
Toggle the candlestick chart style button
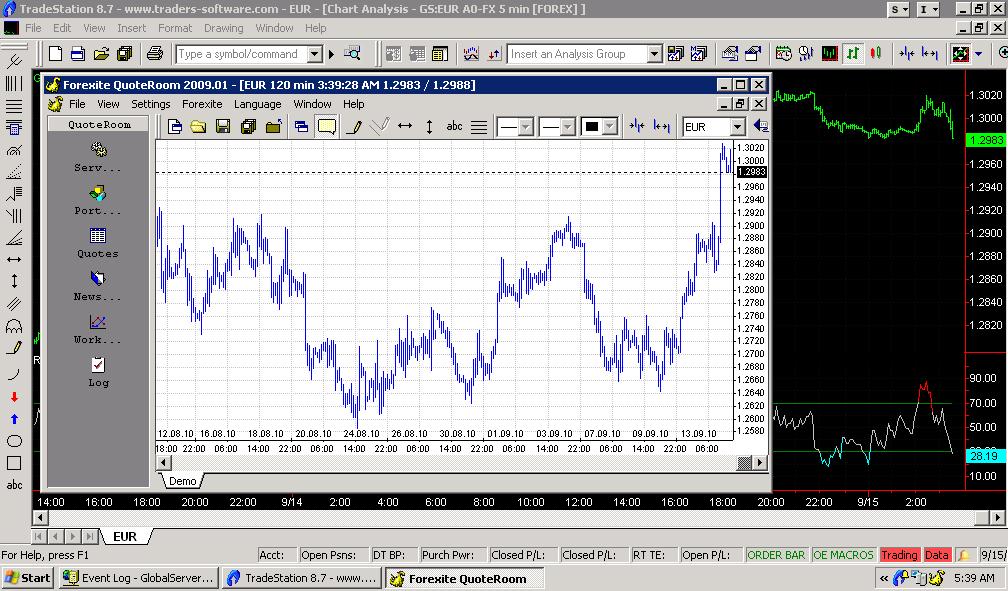pos(875,54)
